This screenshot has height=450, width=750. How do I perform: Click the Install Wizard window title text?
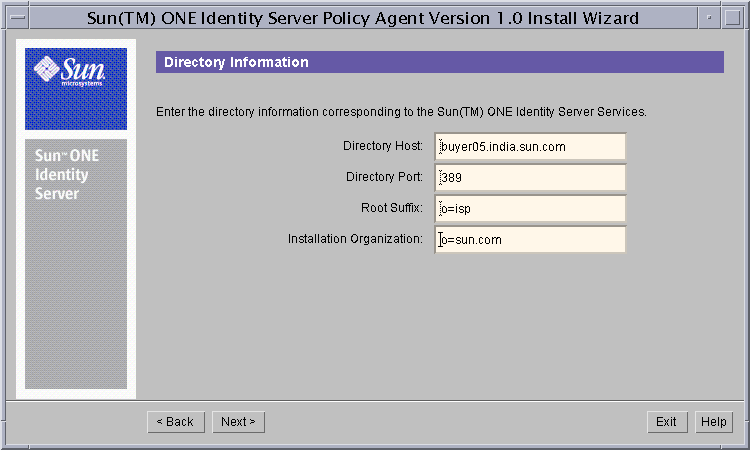coord(363,18)
